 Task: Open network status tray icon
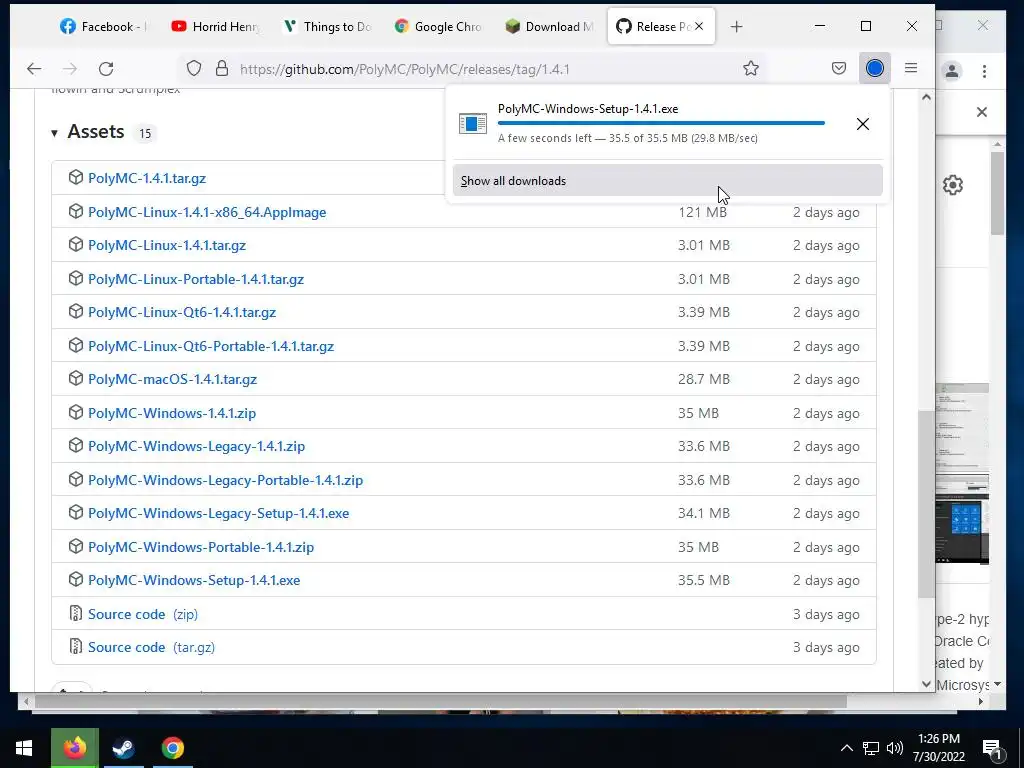[x=871, y=748]
